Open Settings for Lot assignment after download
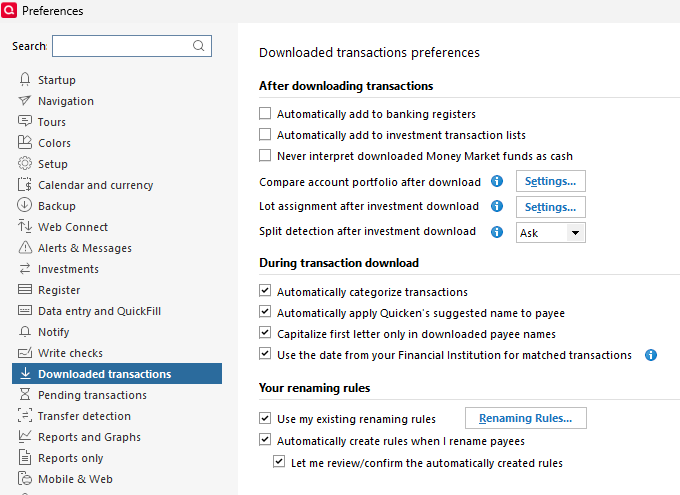Viewport: 680px width, 495px height. coord(551,207)
